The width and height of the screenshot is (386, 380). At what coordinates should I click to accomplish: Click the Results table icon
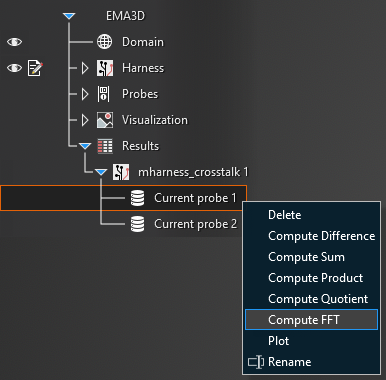(x=105, y=146)
